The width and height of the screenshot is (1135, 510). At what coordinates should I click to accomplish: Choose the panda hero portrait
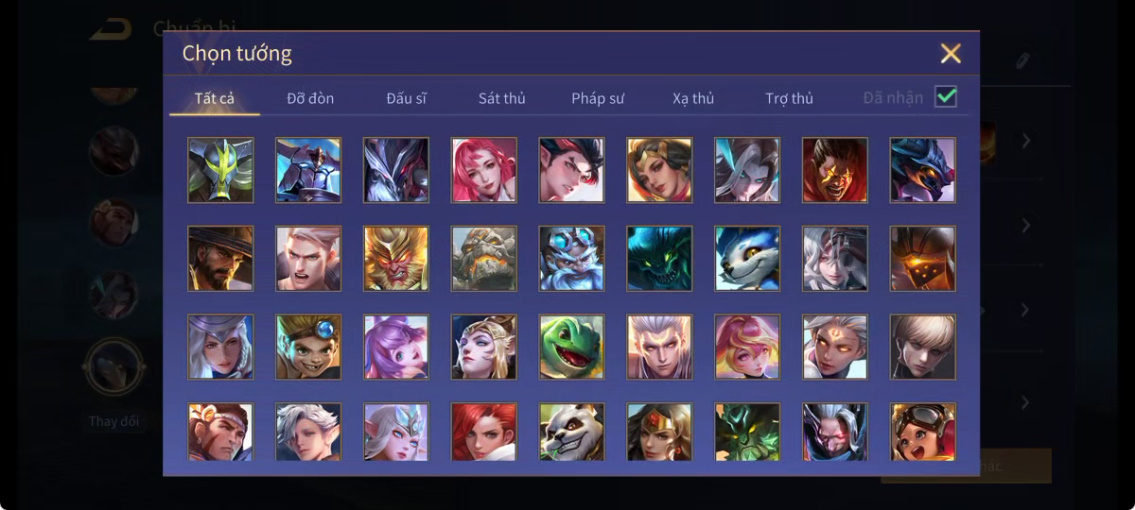pos(571,432)
